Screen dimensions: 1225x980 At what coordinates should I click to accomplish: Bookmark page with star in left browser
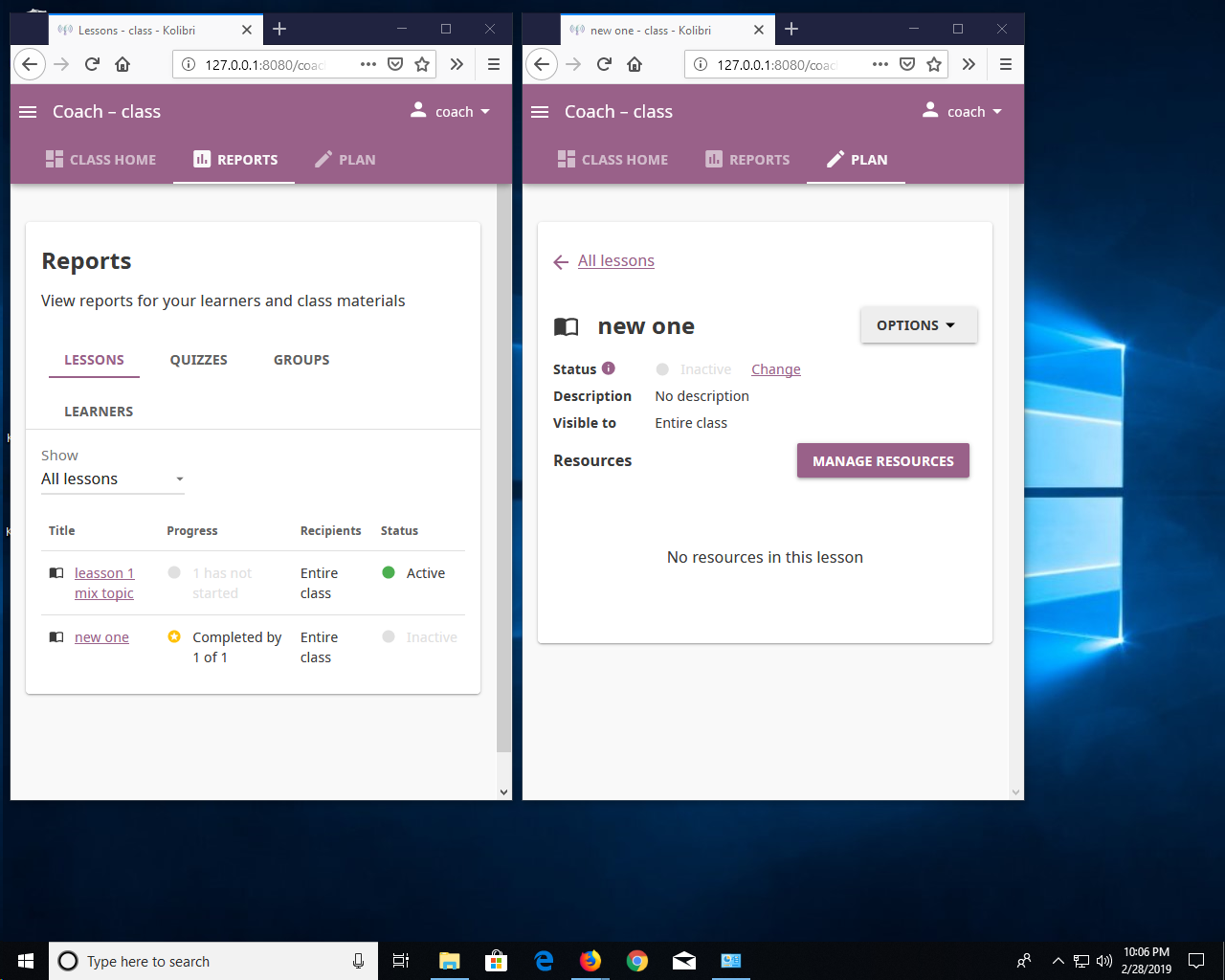tap(422, 64)
